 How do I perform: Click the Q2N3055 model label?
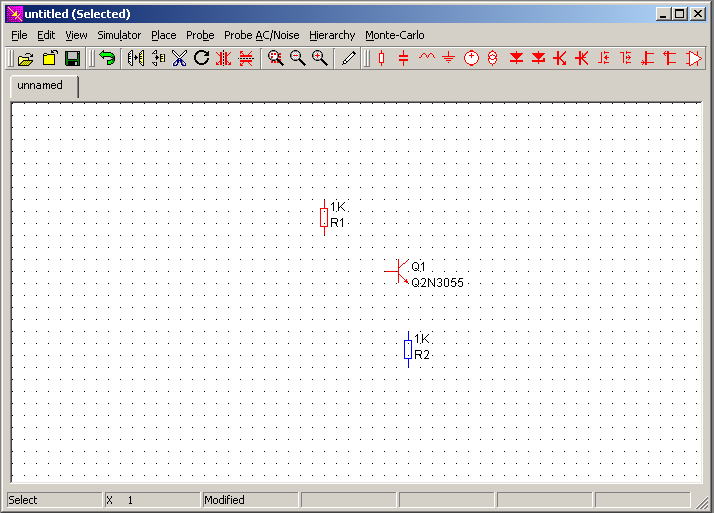click(437, 283)
